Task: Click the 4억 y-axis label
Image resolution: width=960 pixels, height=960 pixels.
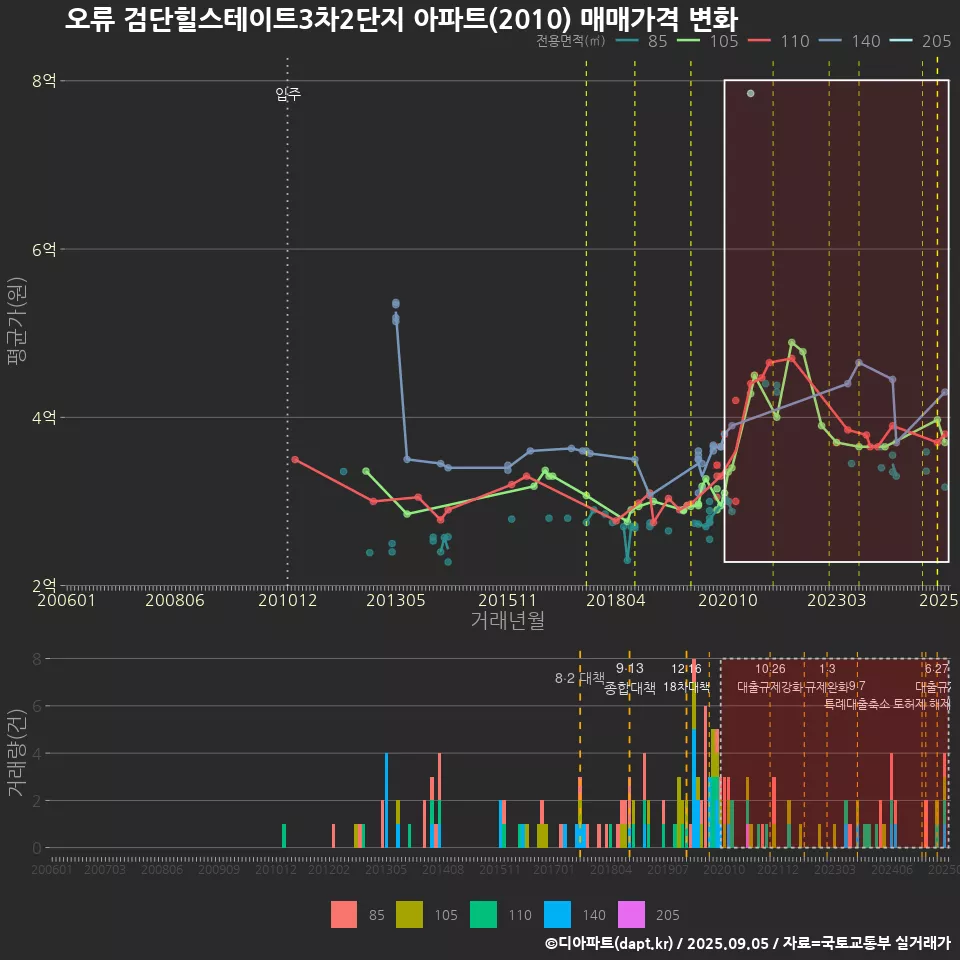Action: (x=44, y=418)
